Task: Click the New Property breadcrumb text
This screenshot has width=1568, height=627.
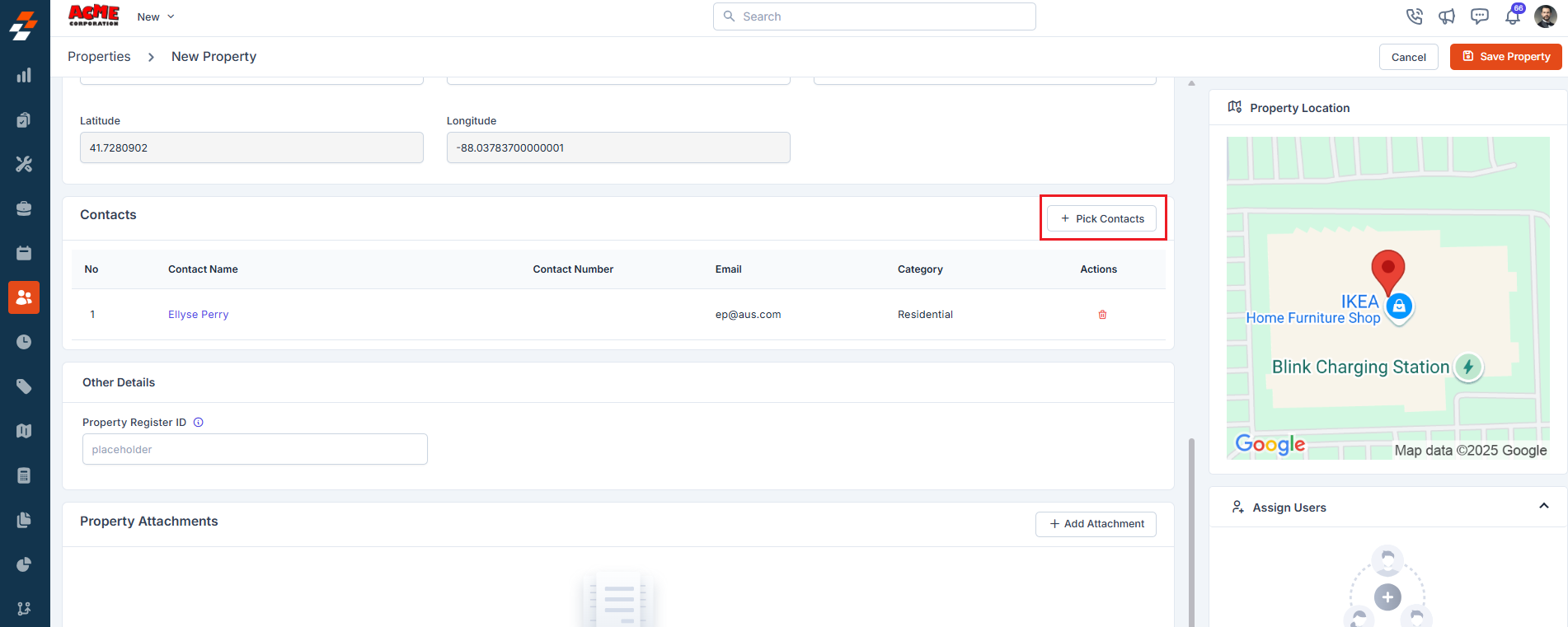Action: pos(214,56)
